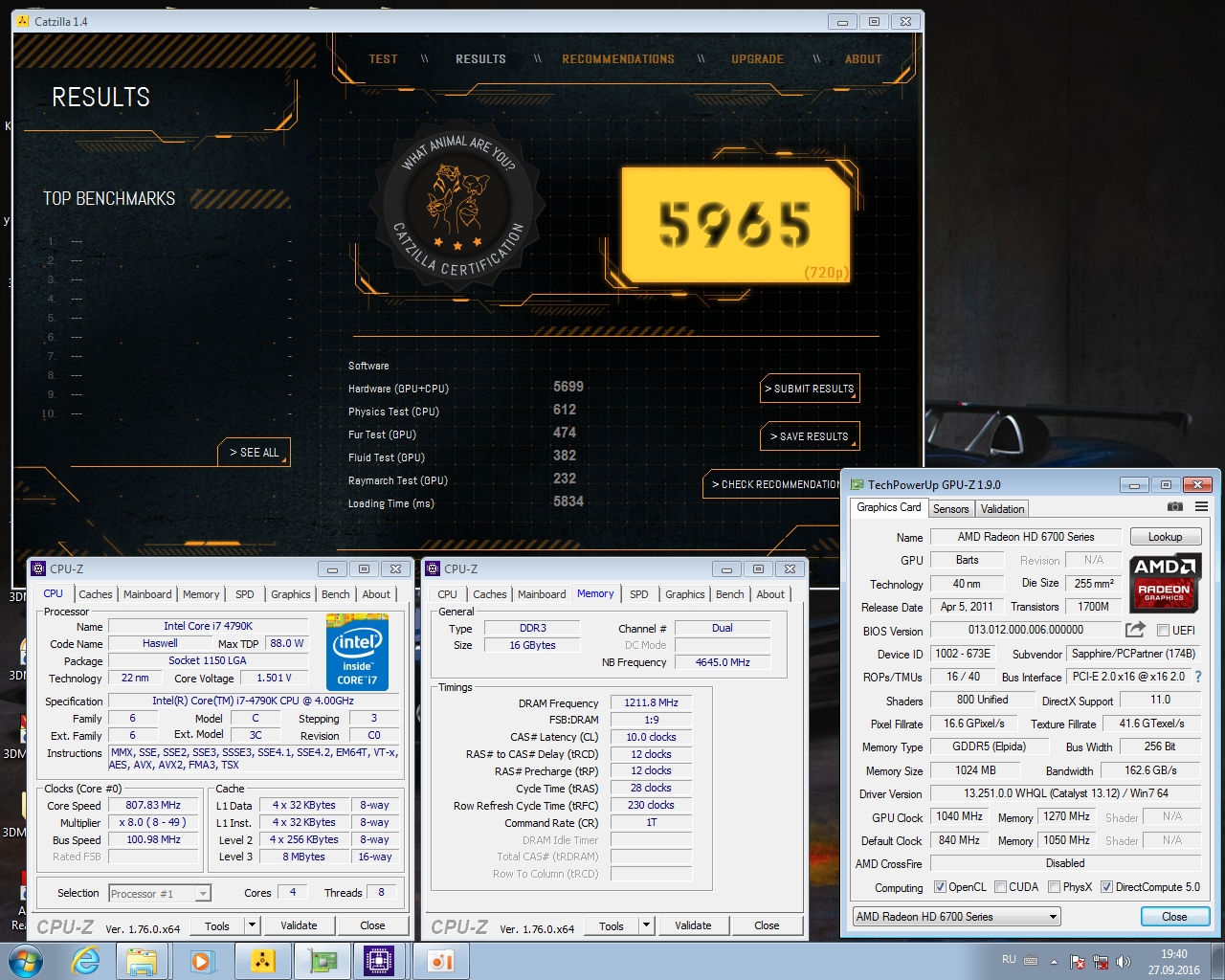This screenshot has width=1225, height=980.
Task: Click the Intel Core i7 logo
Action: tap(358, 654)
